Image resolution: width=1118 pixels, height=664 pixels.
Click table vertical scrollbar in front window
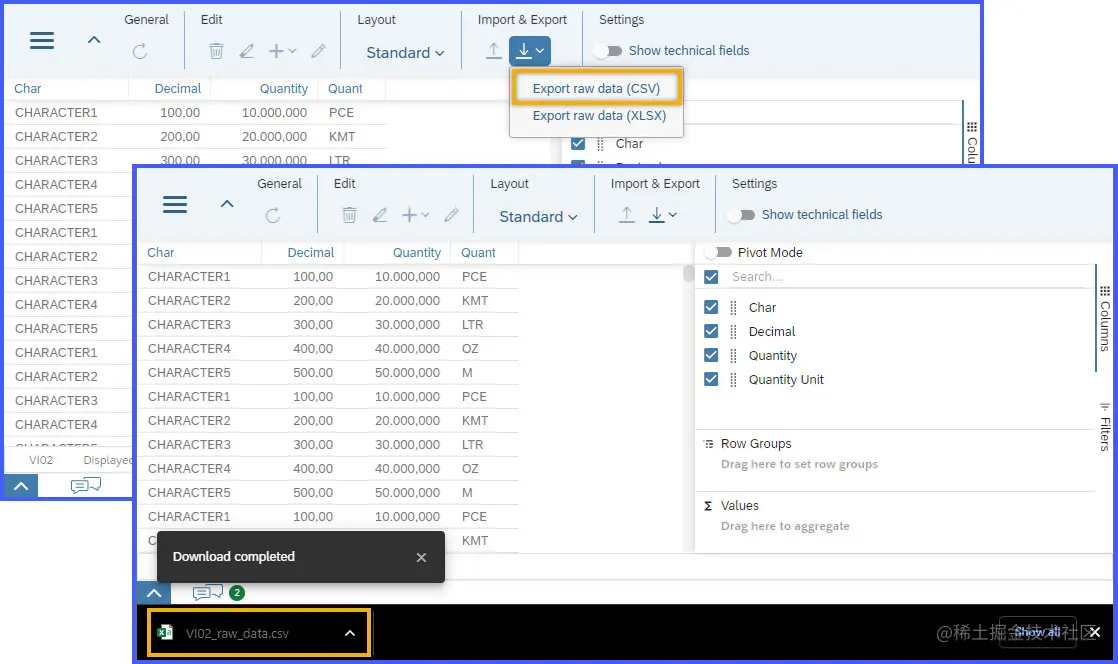tap(688, 273)
